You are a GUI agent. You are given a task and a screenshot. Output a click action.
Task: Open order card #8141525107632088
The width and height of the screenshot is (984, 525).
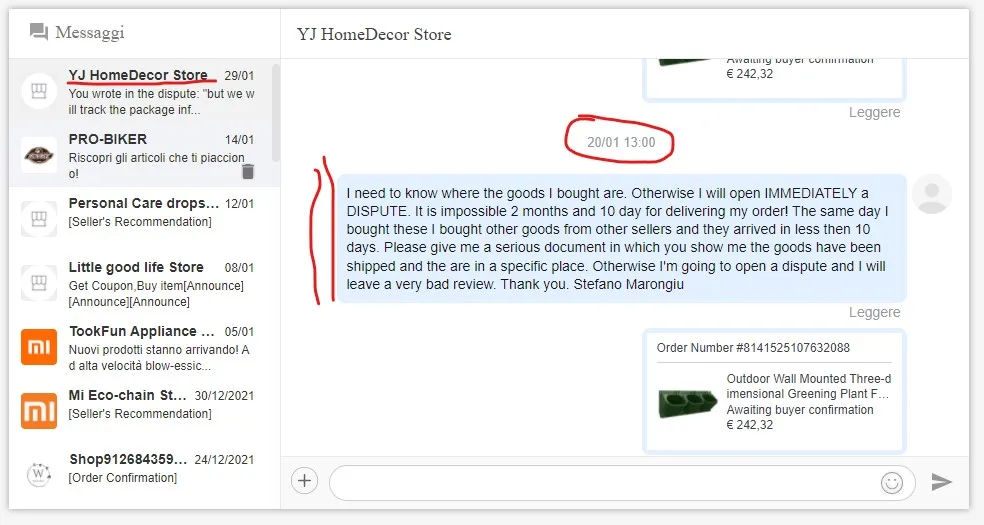pos(774,390)
